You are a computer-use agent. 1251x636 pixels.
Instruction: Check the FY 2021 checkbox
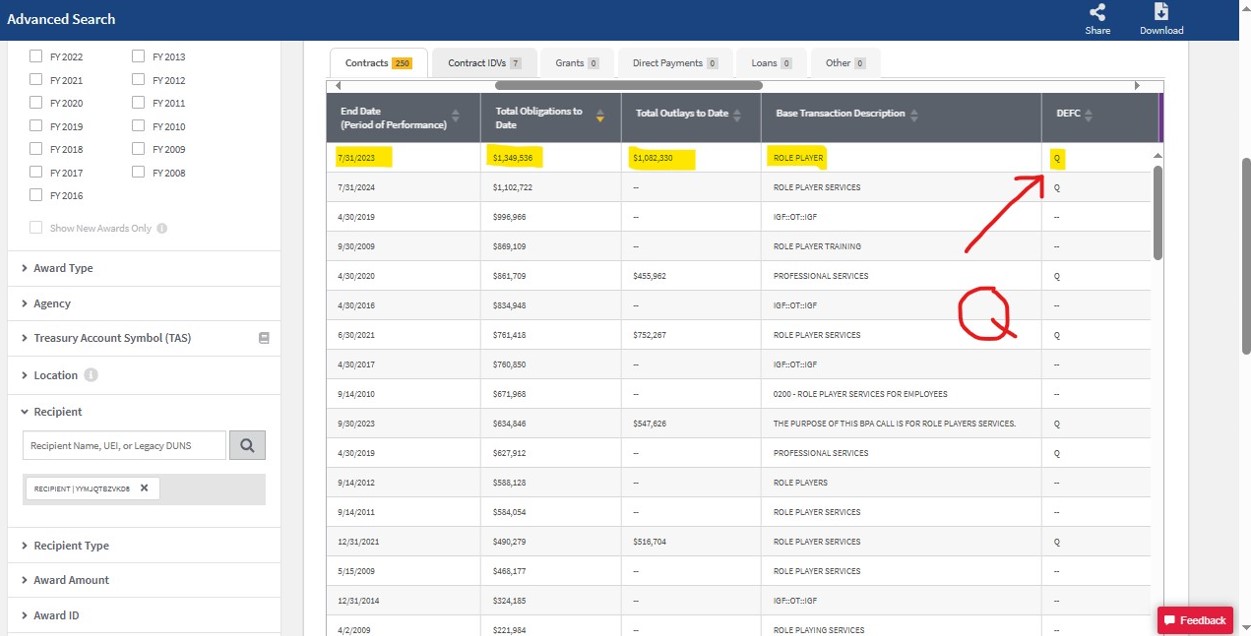point(36,80)
